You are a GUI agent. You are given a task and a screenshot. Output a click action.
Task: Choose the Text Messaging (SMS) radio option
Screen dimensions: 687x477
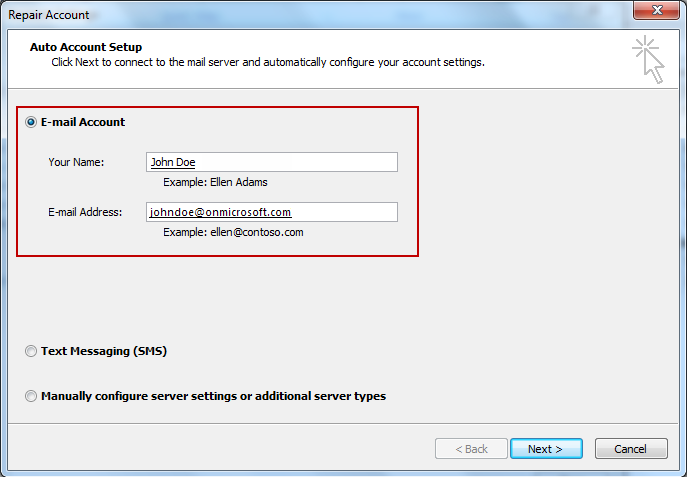coord(31,351)
